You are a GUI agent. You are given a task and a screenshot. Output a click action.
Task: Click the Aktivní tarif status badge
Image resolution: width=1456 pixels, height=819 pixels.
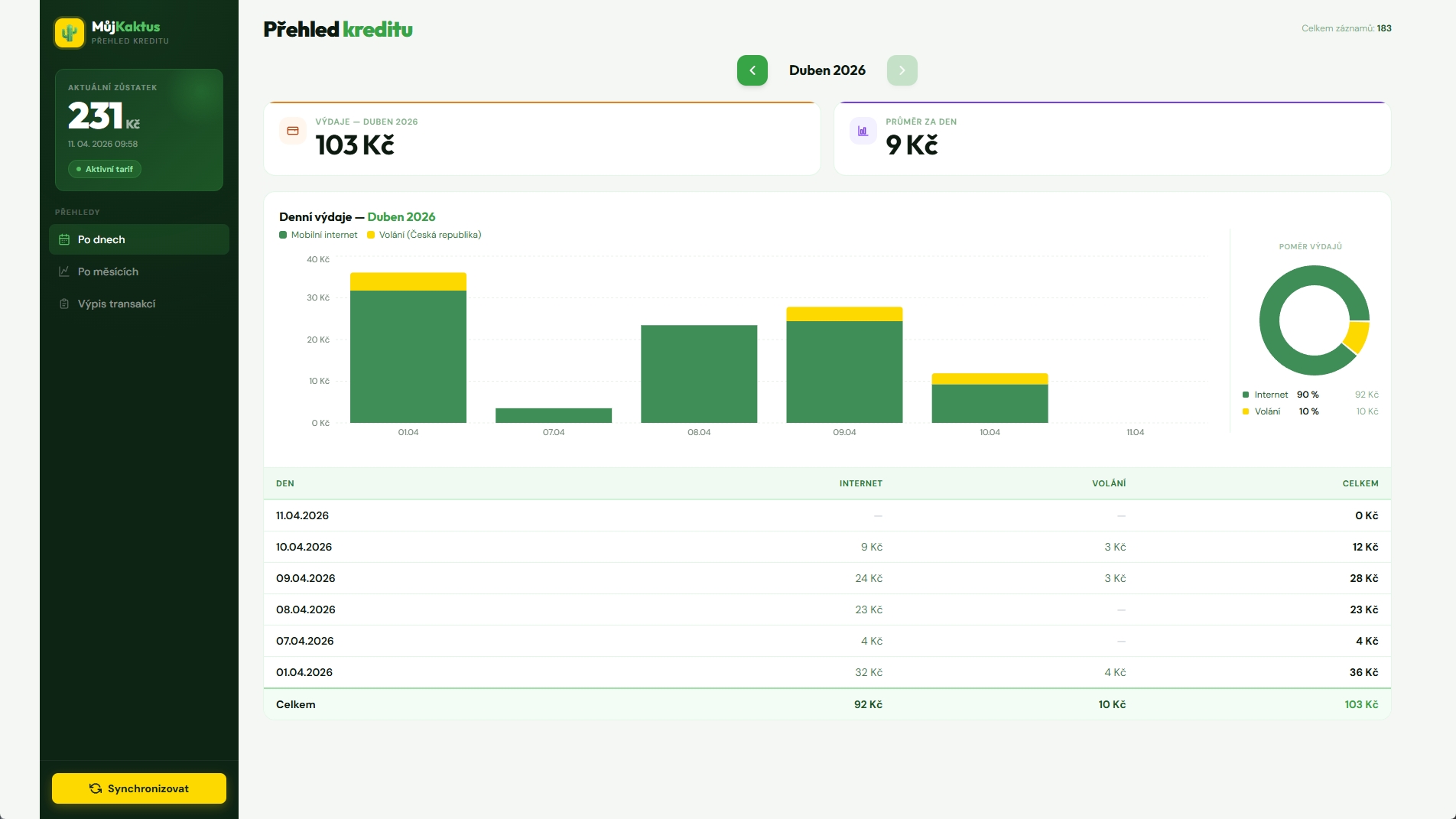click(x=105, y=169)
